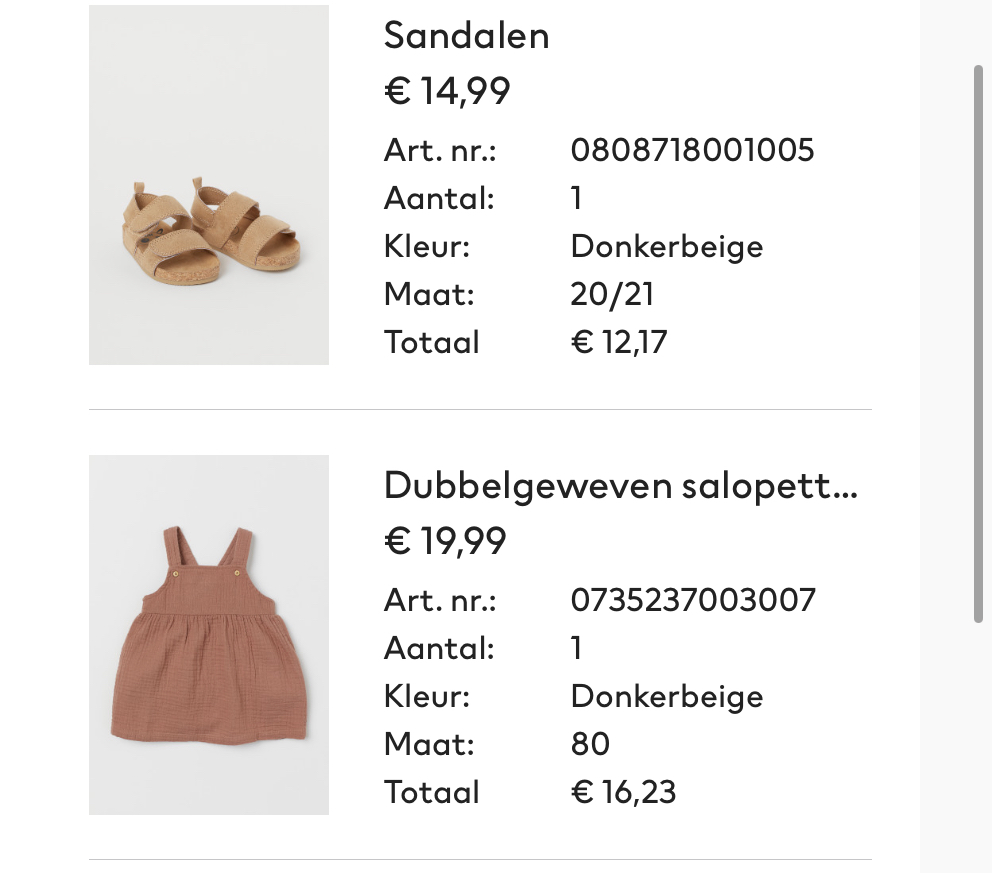This screenshot has height=873, width=992.
Task: Click the sandals total € 12,17
Action: pyautogui.click(x=619, y=342)
